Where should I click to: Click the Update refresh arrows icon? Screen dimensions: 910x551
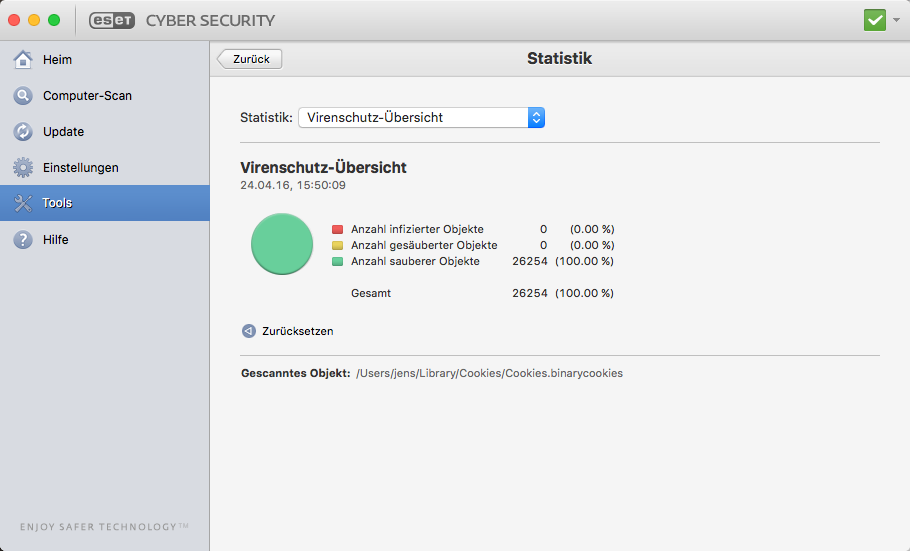pyautogui.click(x=23, y=132)
